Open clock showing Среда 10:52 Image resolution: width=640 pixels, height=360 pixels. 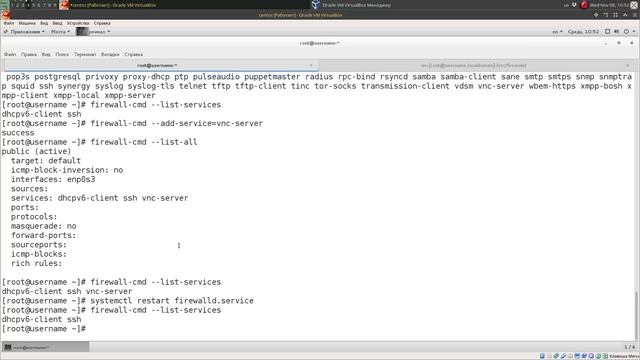tap(583, 31)
